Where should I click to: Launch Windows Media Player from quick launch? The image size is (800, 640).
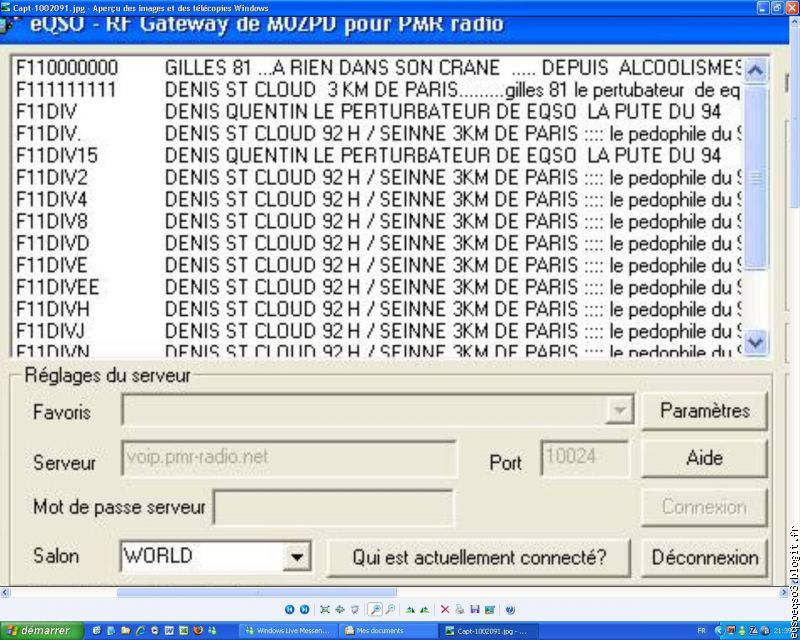click(155, 631)
